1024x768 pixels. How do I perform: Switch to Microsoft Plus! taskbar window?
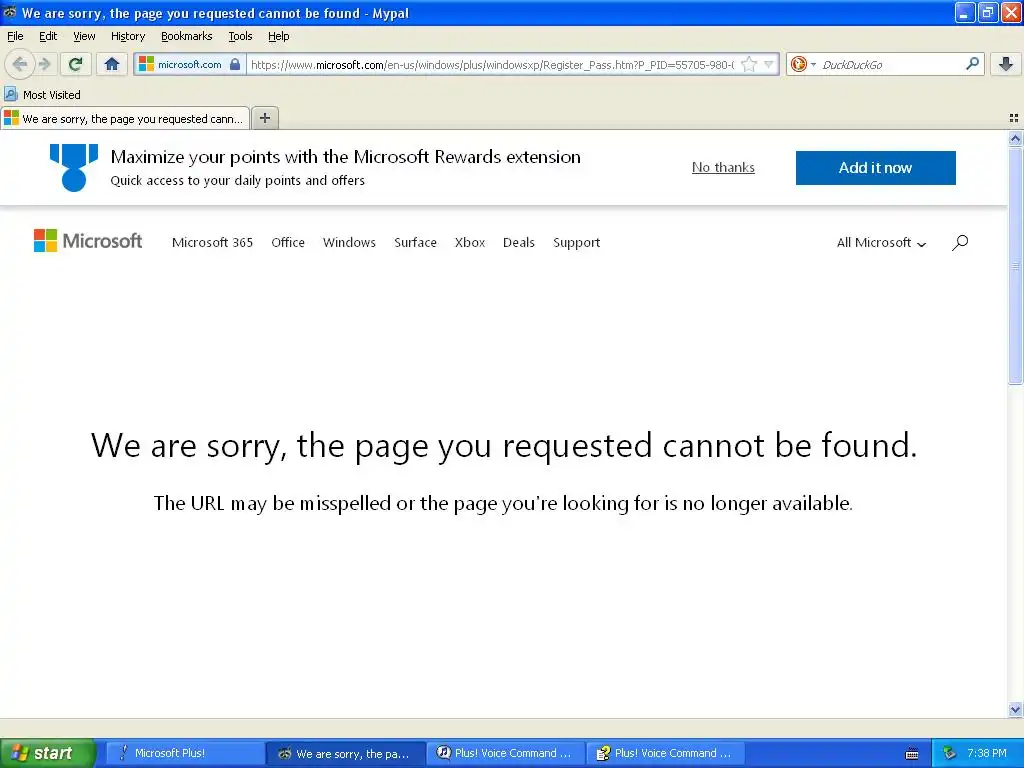pyautogui.click(x=183, y=753)
